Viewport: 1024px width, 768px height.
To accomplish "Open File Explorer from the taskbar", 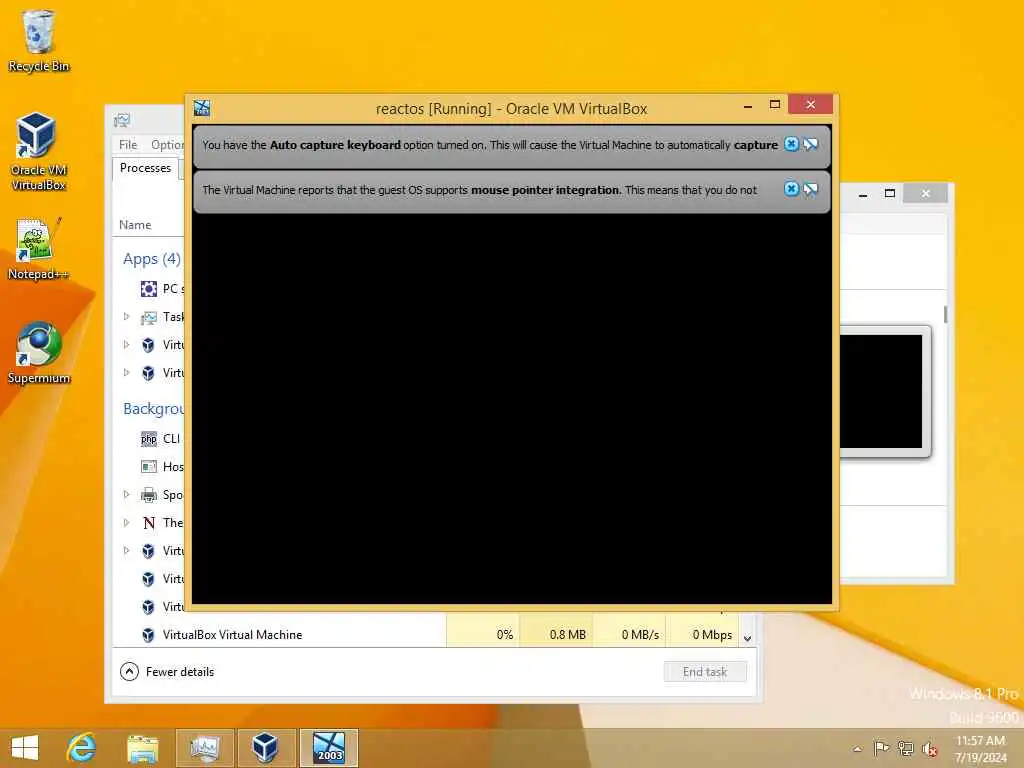I will point(142,748).
